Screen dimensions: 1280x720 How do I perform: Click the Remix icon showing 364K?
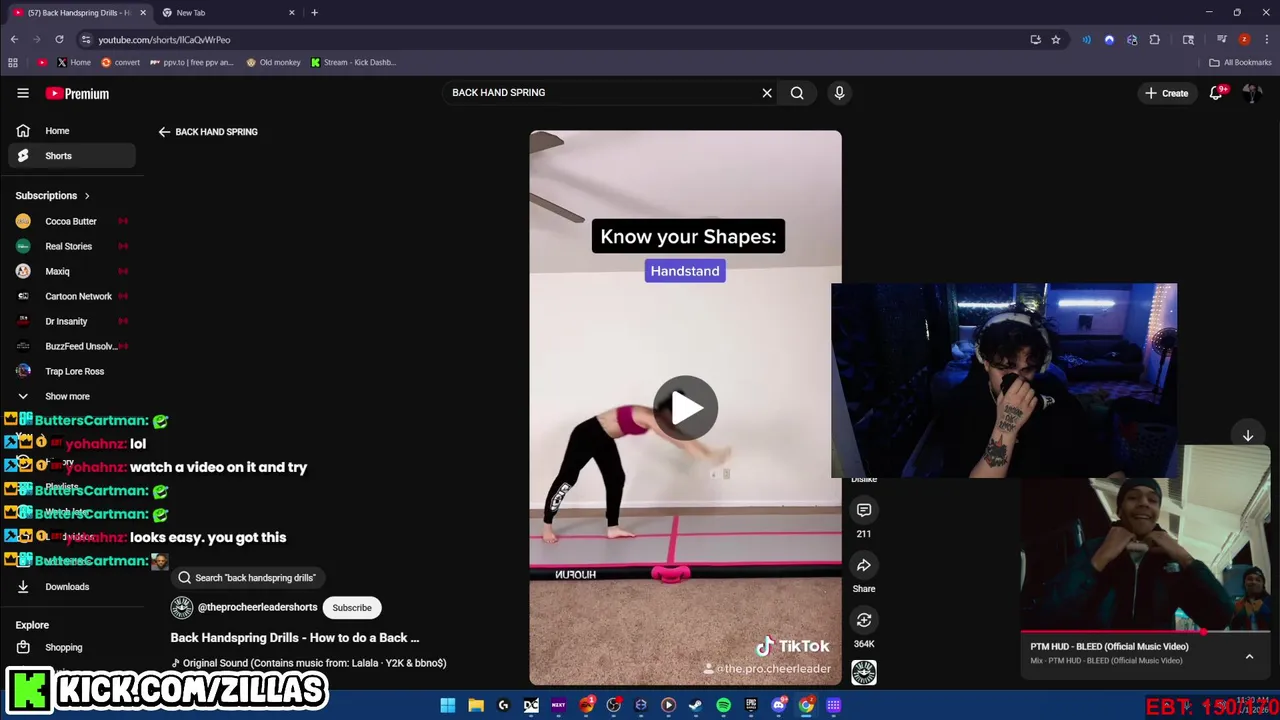coord(864,620)
